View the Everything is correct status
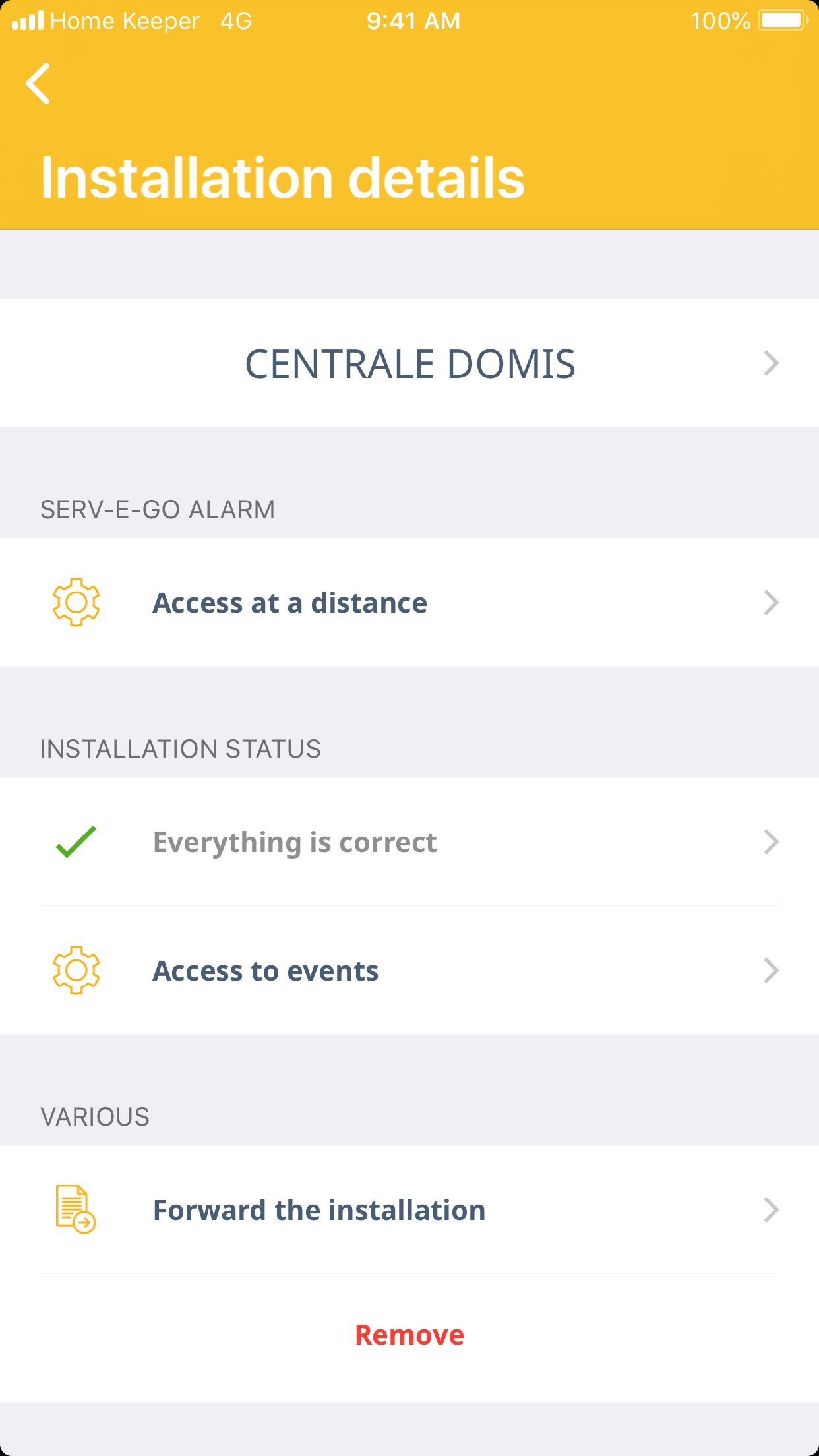Viewport: 819px width, 1456px height. [295, 842]
